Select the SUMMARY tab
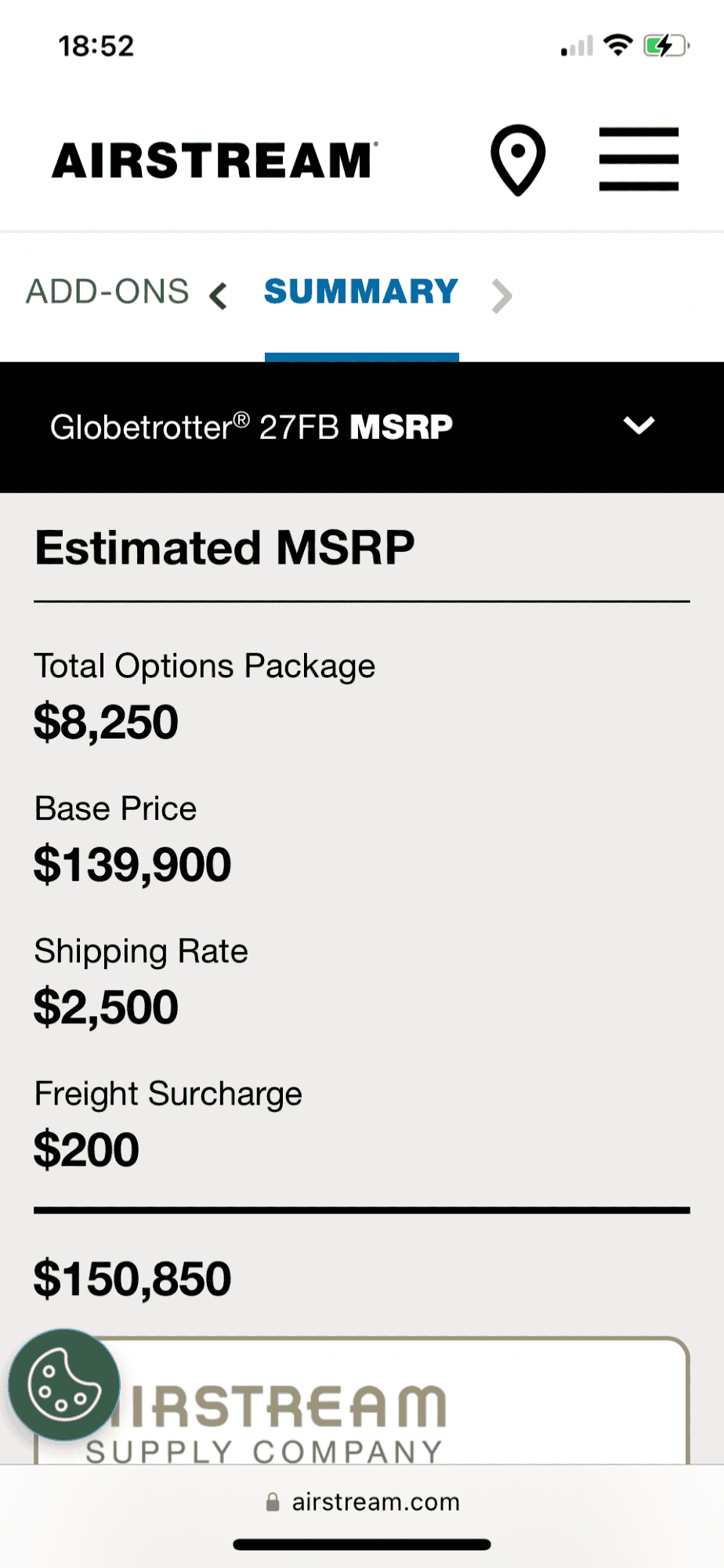Screen dimensions: 724x1568 point(361,292)
